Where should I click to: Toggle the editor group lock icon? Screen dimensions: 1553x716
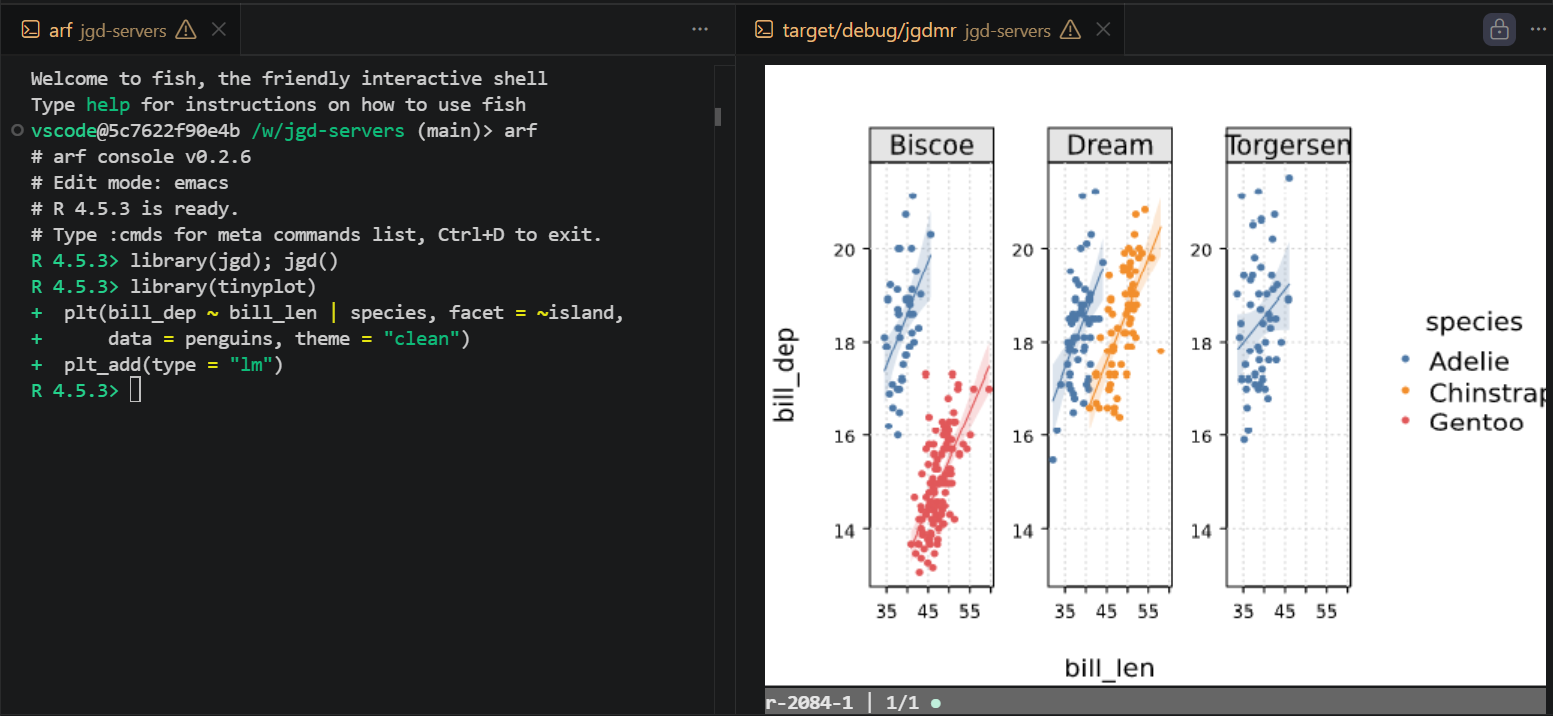(1499, 30)
